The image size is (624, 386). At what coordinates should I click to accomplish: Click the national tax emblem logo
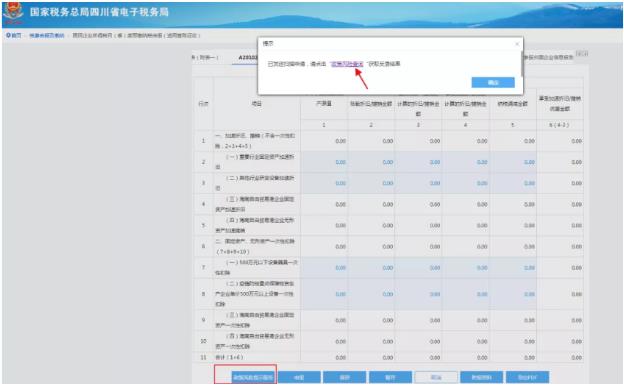pos(13,12)
